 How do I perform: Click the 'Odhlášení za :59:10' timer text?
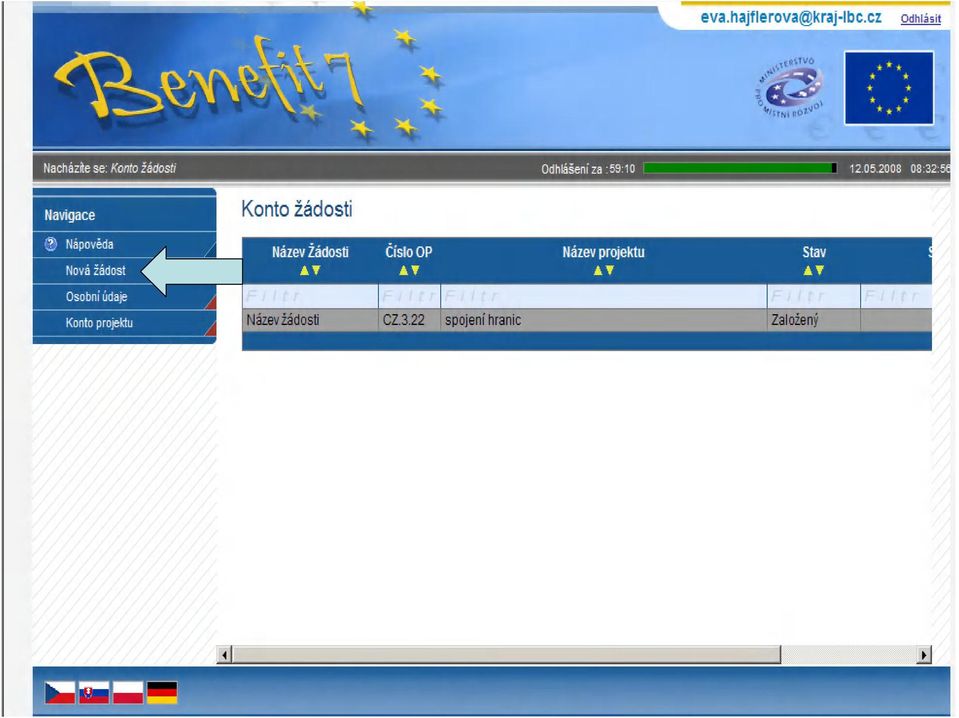pyautogui.click(x=588, y=169)
